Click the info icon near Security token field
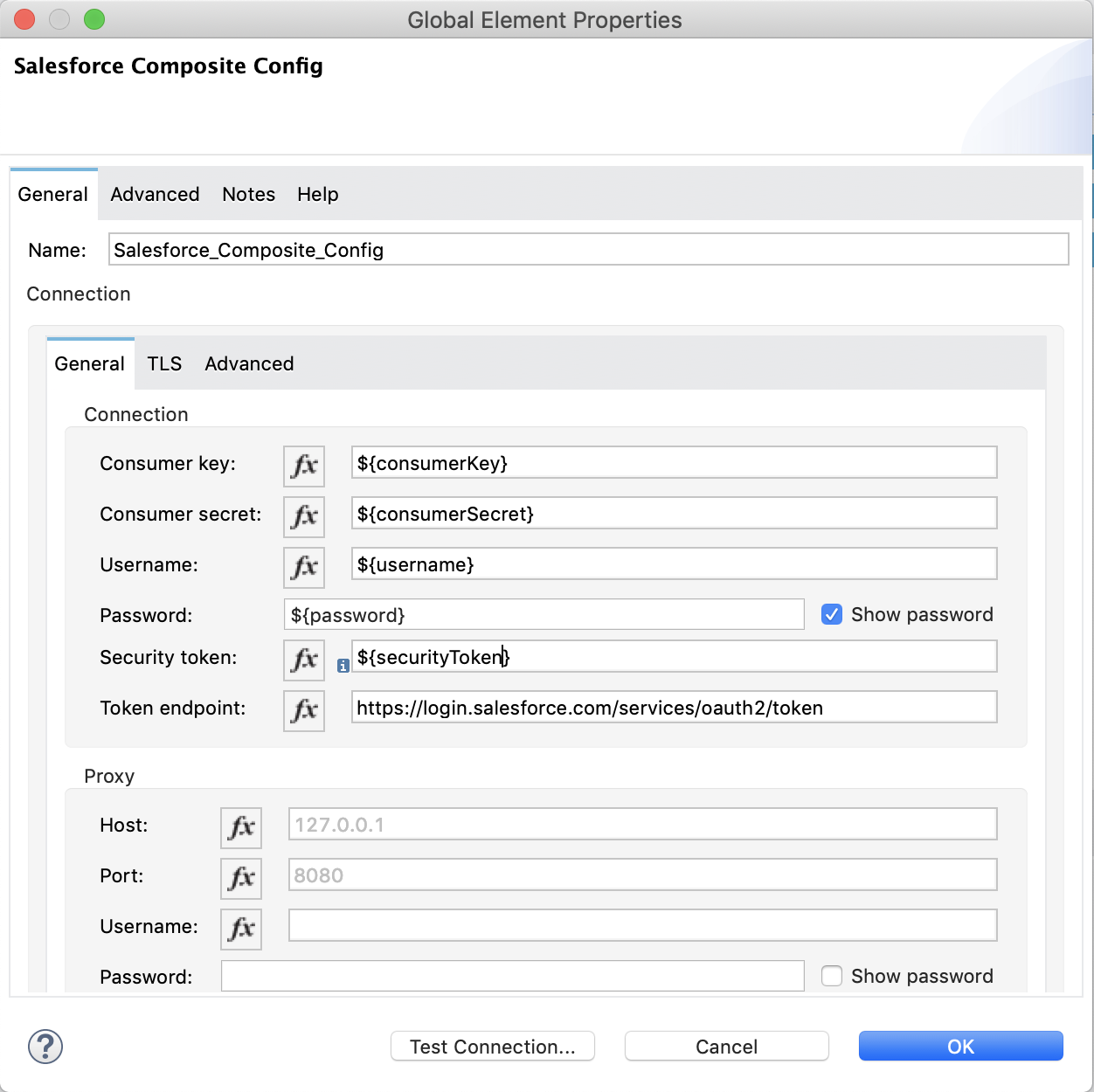The width and height of the screenshot is (1094, 1092). pos(343,665)
